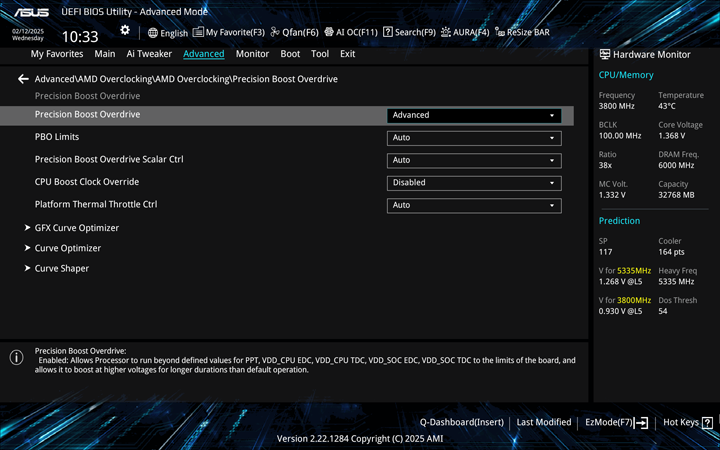Switch to the Monitor tab
The image size is (720, 450).
252,54
